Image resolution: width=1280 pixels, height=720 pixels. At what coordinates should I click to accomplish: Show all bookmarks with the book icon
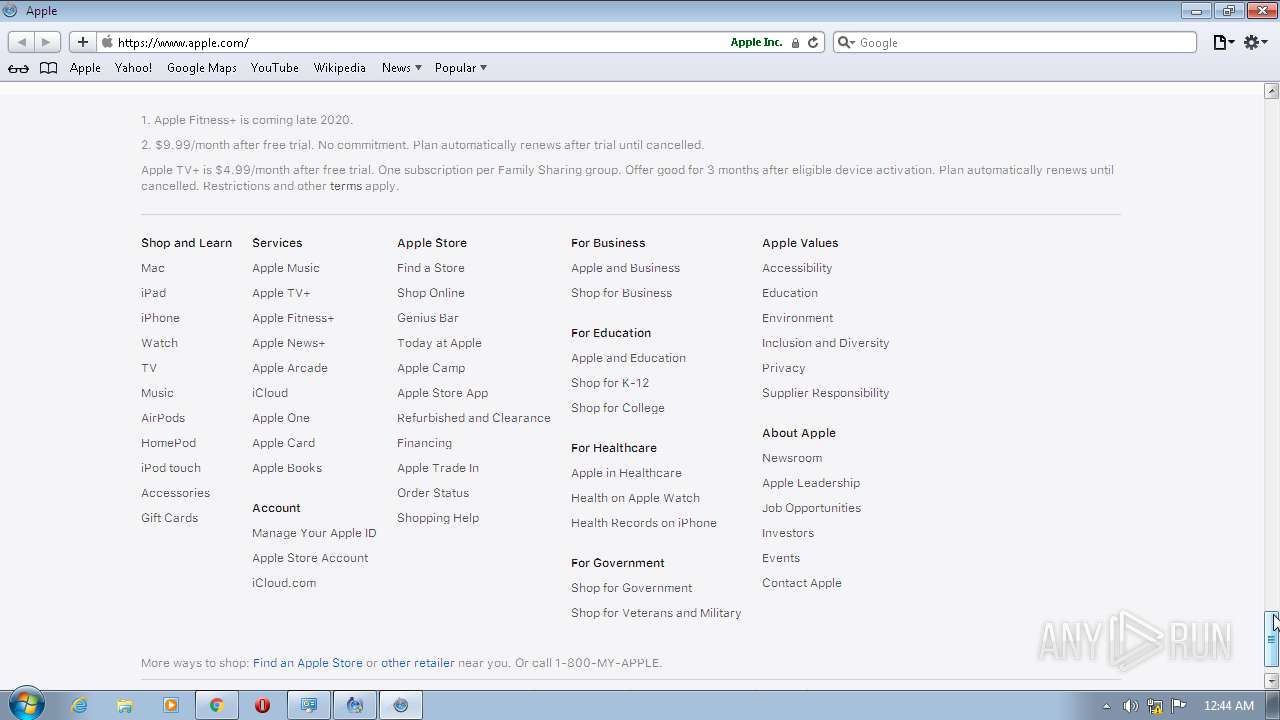48,68
